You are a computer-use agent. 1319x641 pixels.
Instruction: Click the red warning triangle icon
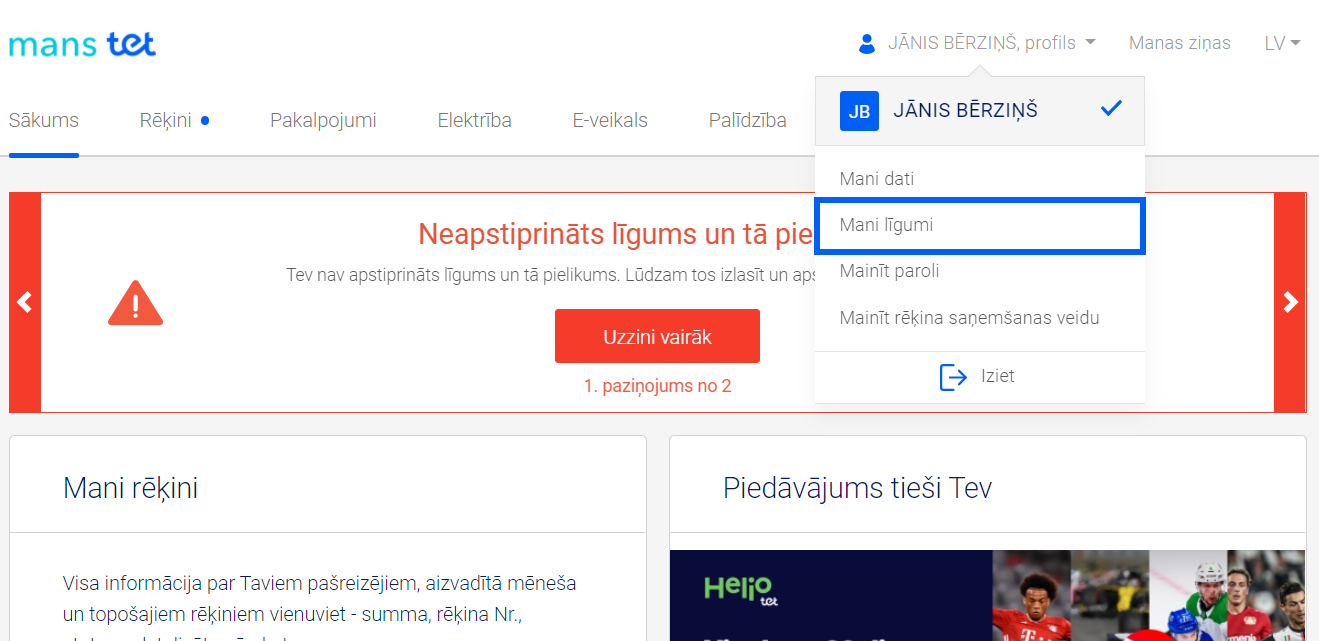(135, 303)
